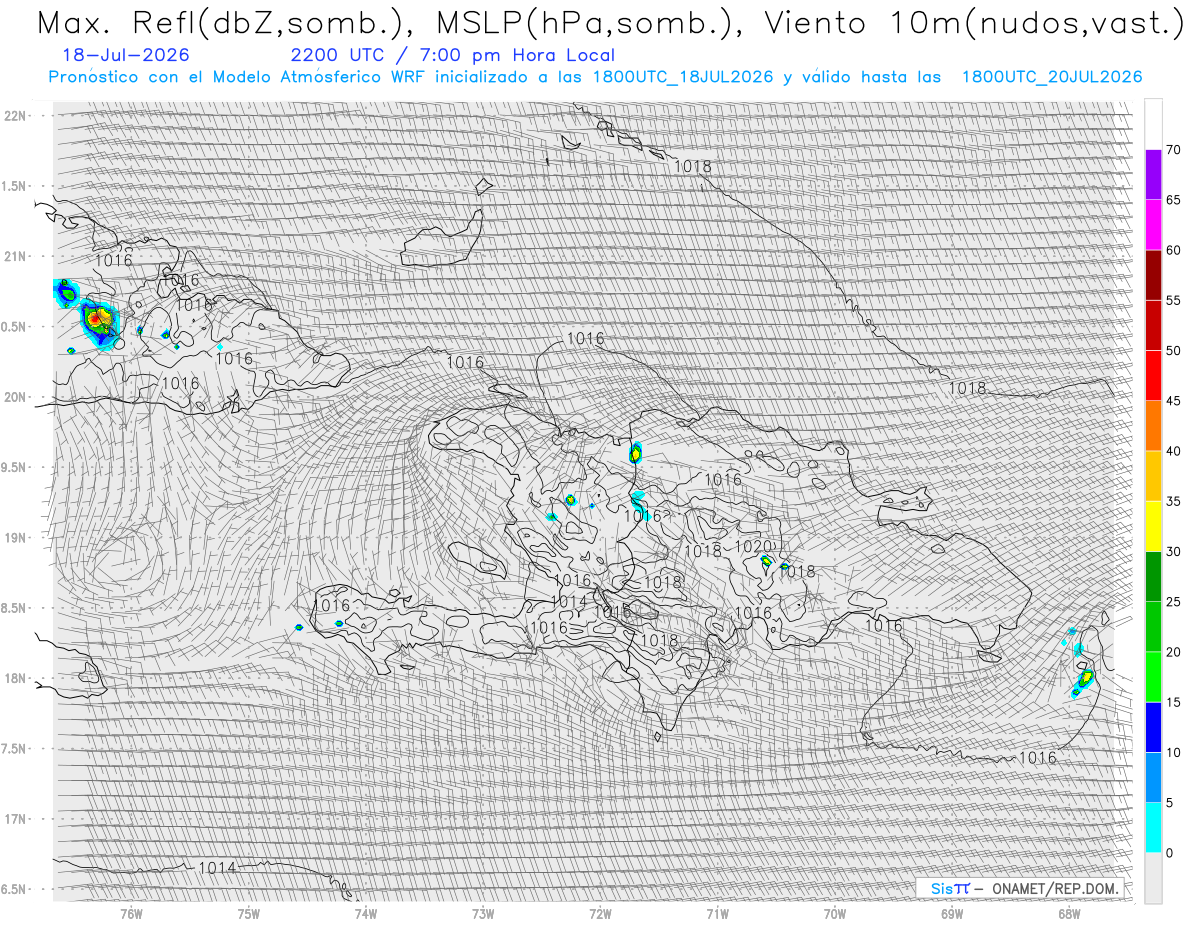Click the 'ONAMET/REP.DOM.' credit label

click(x=1056, y=889)
